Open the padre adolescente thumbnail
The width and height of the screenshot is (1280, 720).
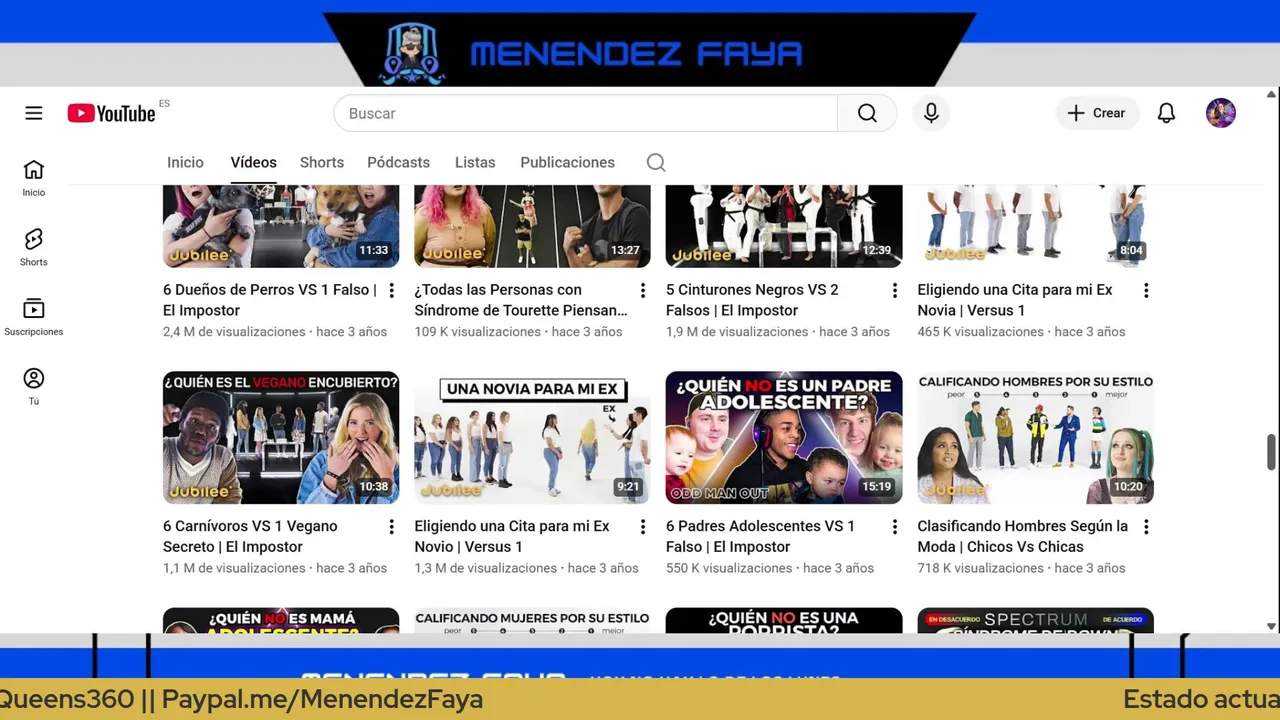point(784,438)
